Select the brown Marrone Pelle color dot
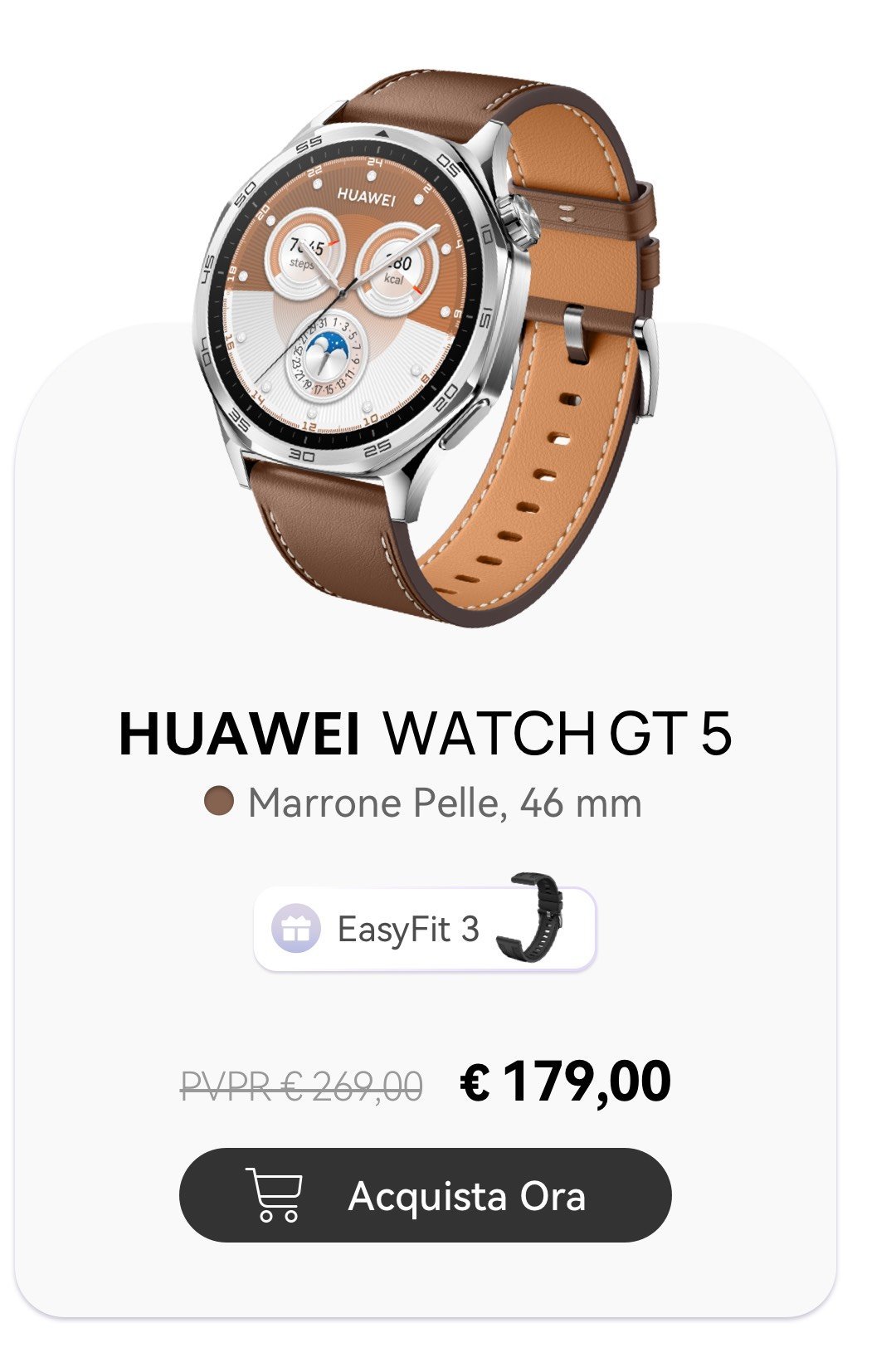Screen dimensions: 896x1372 (219, 802)
